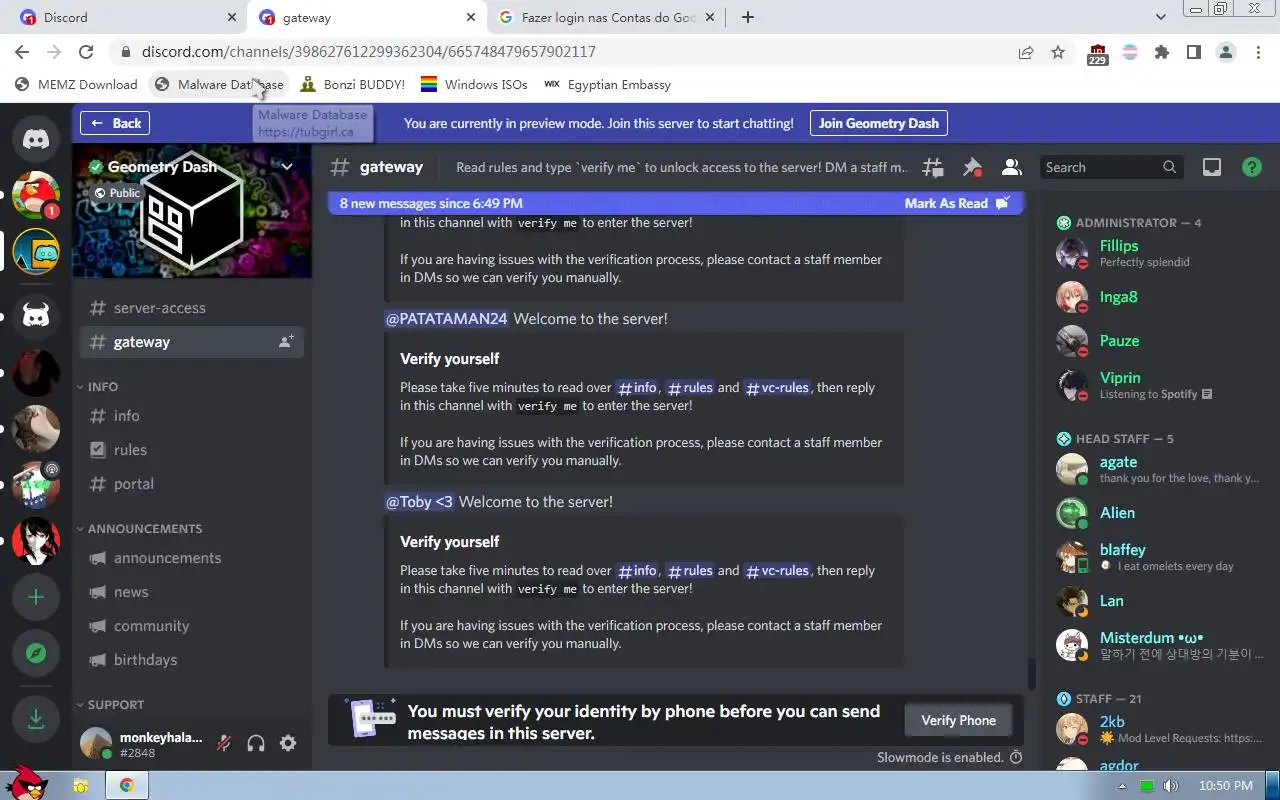Open the rules channel

(192, 450)
